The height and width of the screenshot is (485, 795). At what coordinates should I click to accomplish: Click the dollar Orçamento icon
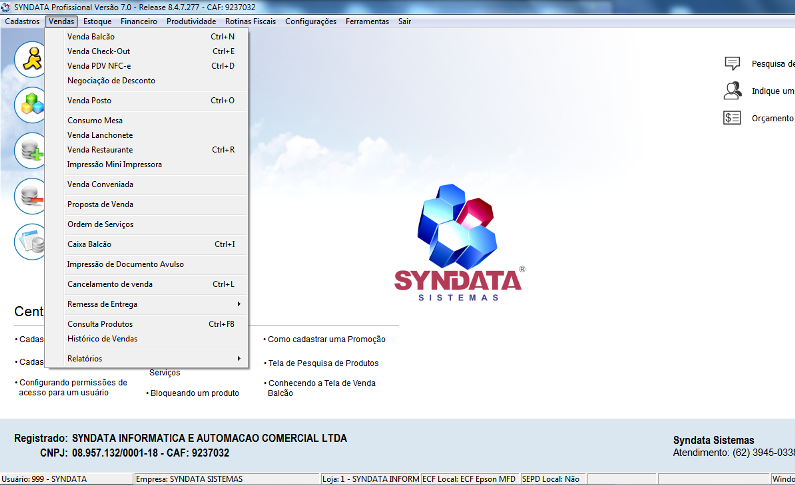(732, 118)
